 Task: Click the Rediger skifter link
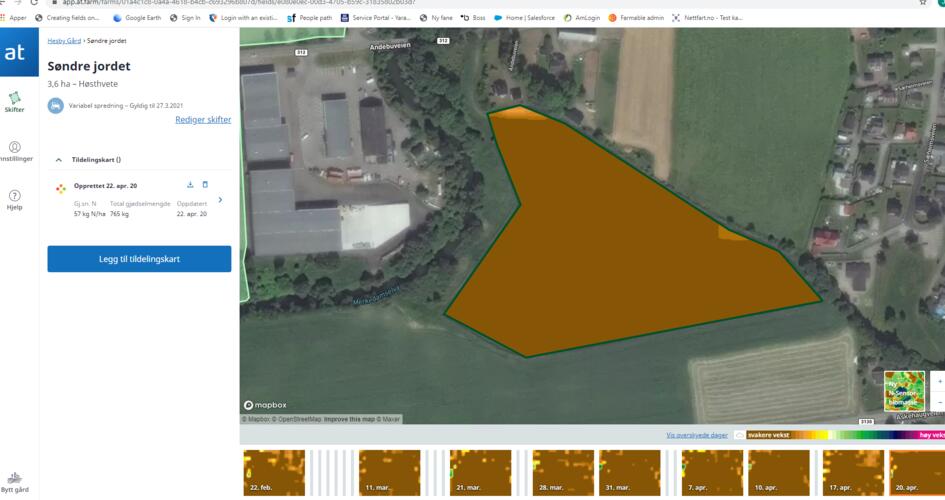(x=203, y=120)
